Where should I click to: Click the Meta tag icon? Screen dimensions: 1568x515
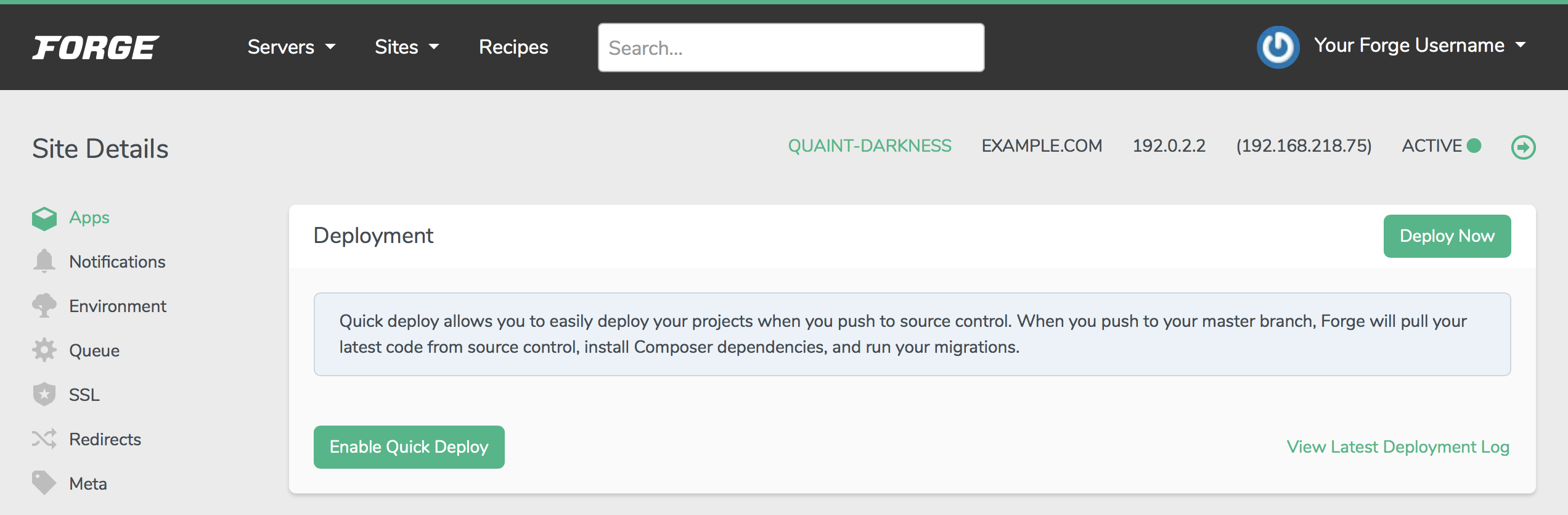(x=44, y=483)
